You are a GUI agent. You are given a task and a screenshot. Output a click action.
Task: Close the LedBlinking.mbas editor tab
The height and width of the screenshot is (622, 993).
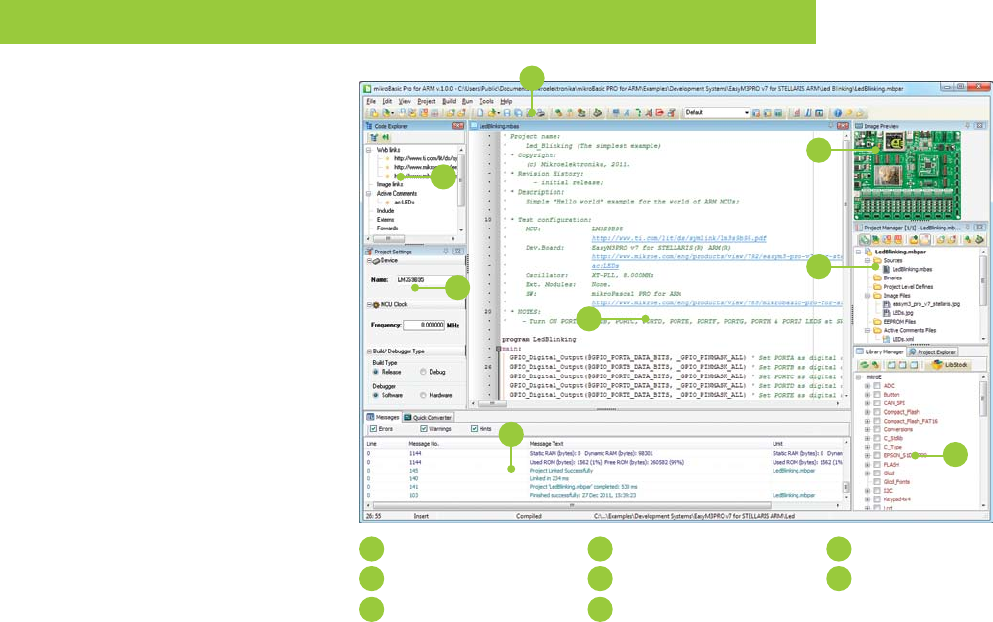point(842,126)
